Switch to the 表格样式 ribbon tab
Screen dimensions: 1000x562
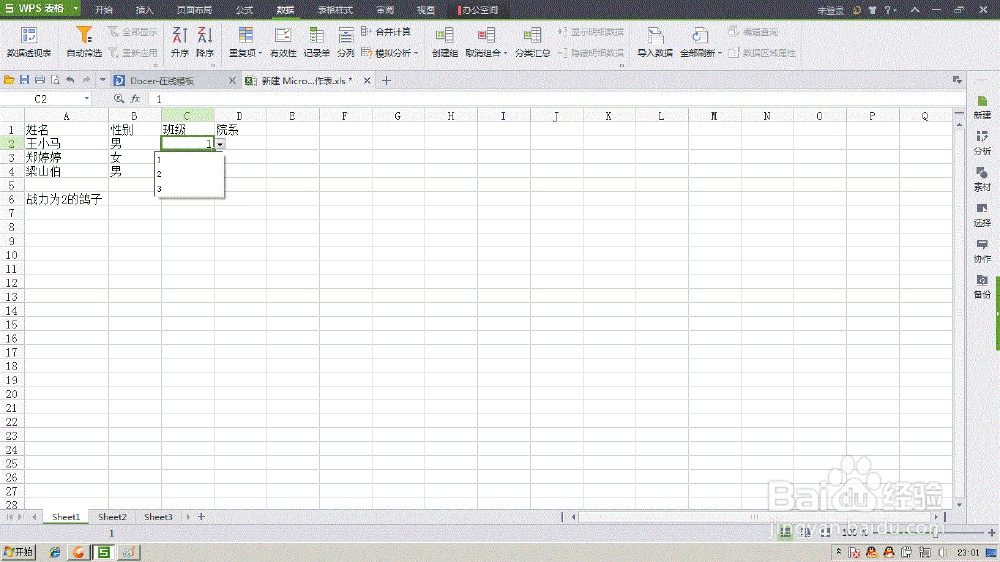pos(335,10)
